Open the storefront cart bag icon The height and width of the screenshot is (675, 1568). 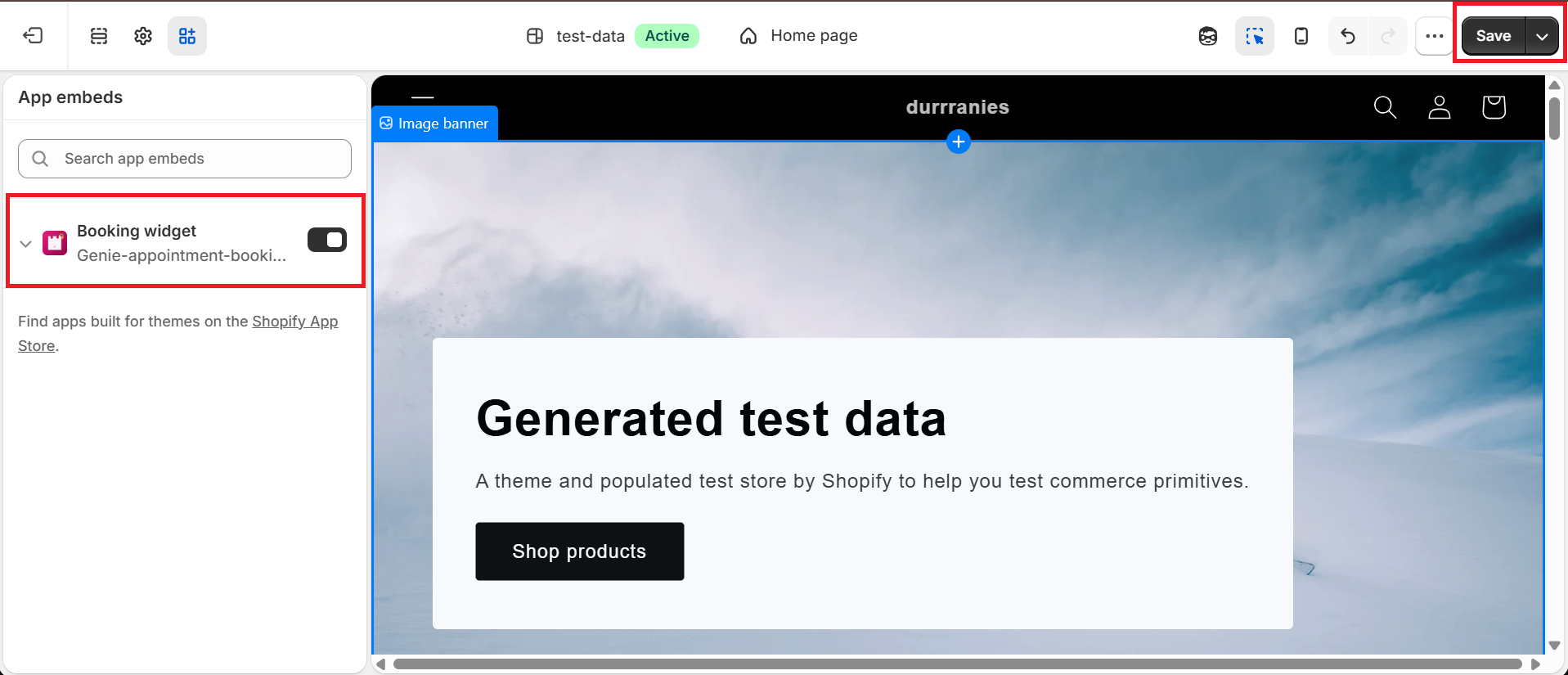(1494, 107)
